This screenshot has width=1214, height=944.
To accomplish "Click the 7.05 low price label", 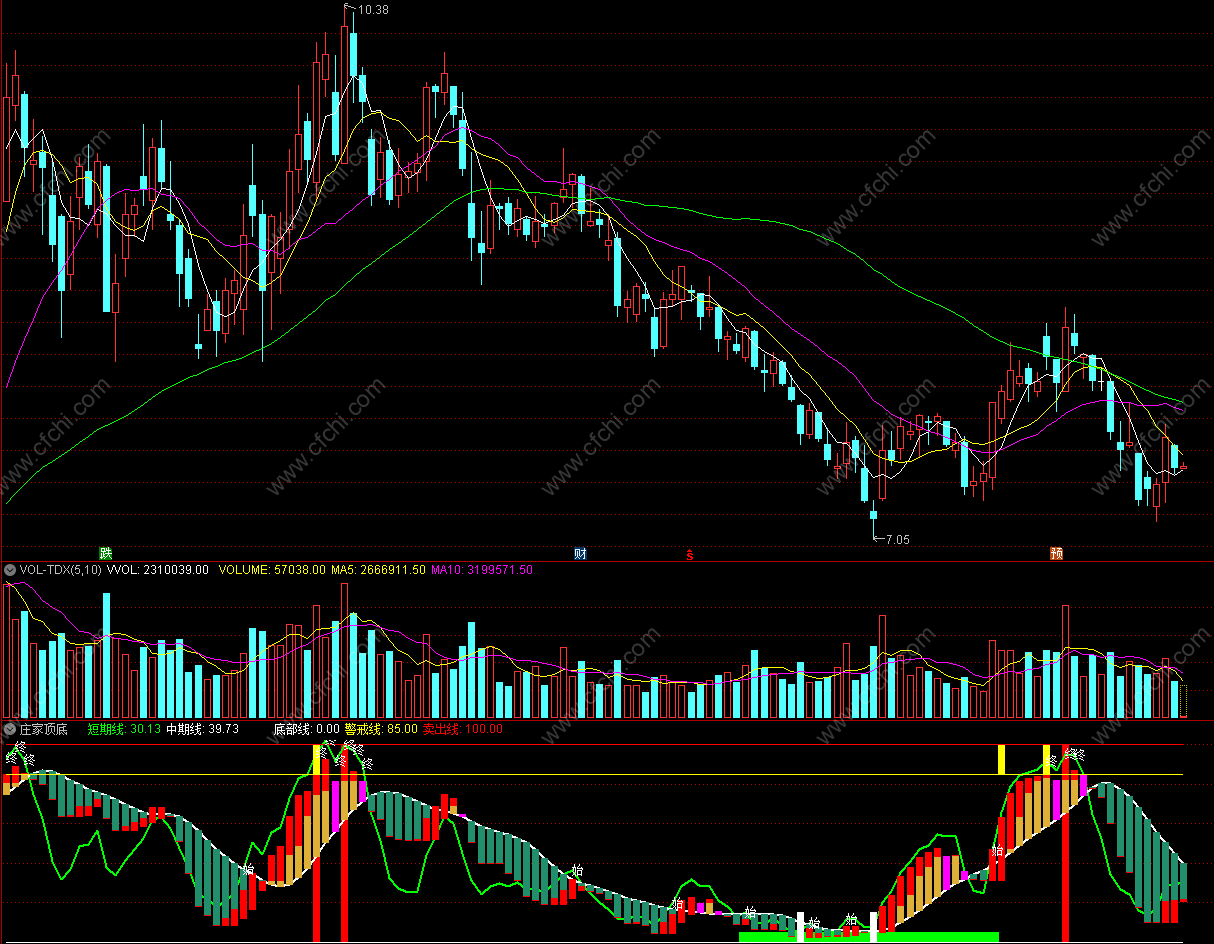I will tap(898, 539).
